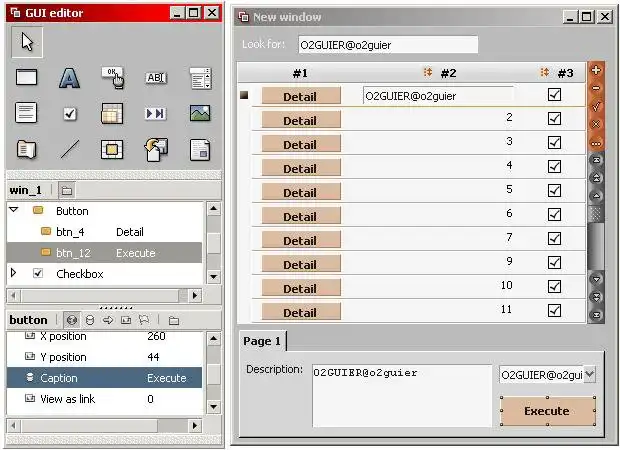Screen dimensions: 620x450
Task: Collapse the Button node in widget tree
Action: click(x=14, y=210)
